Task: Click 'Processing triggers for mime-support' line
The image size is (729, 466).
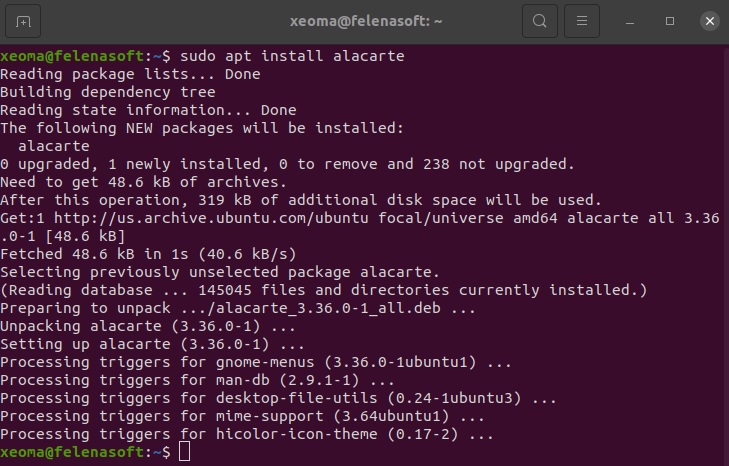Action: 242,416
